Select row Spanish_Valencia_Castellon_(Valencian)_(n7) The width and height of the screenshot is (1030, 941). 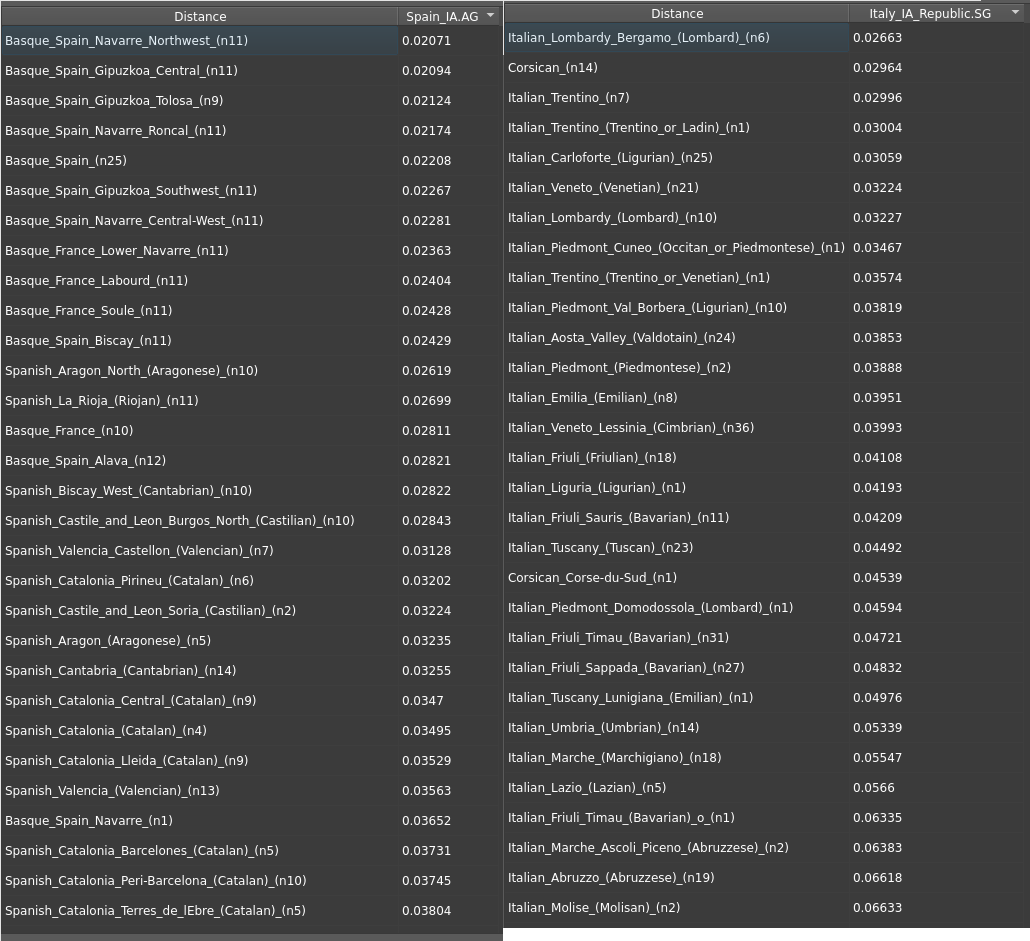coord(252,550)
